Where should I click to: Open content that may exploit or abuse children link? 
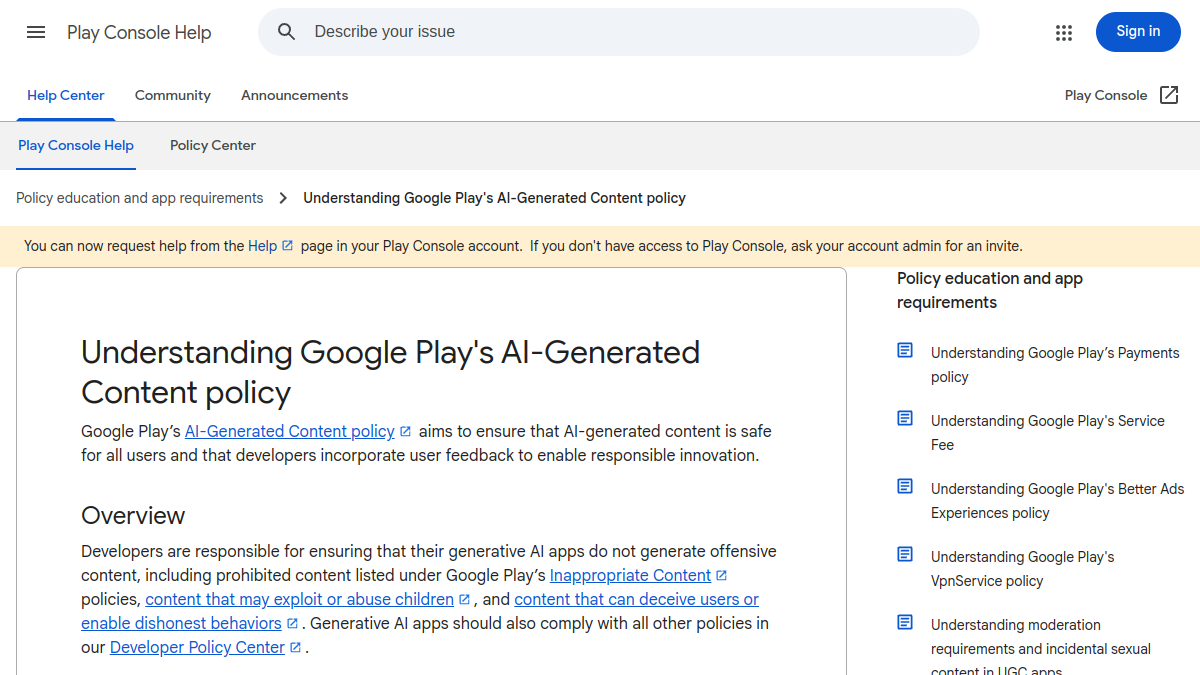[x=300, y=600]
